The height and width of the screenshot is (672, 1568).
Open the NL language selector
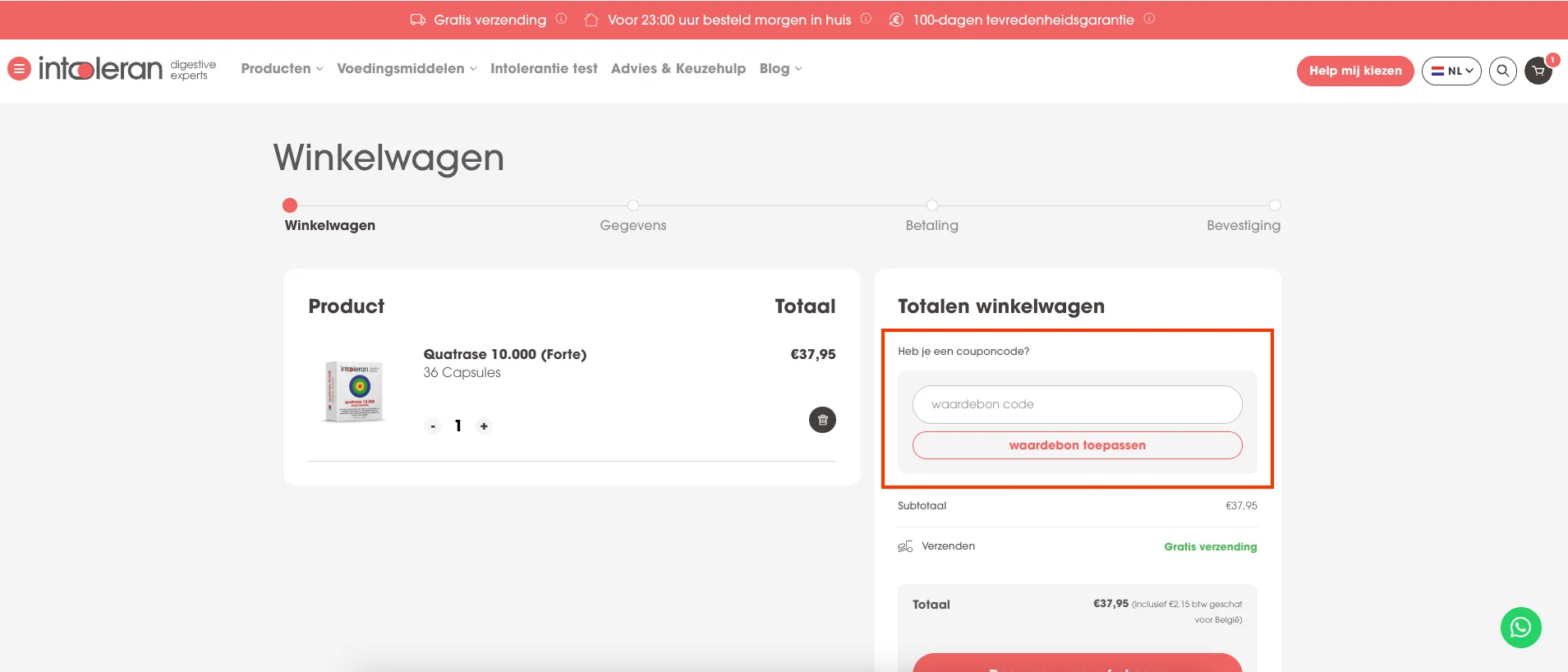coord(1451,71)
